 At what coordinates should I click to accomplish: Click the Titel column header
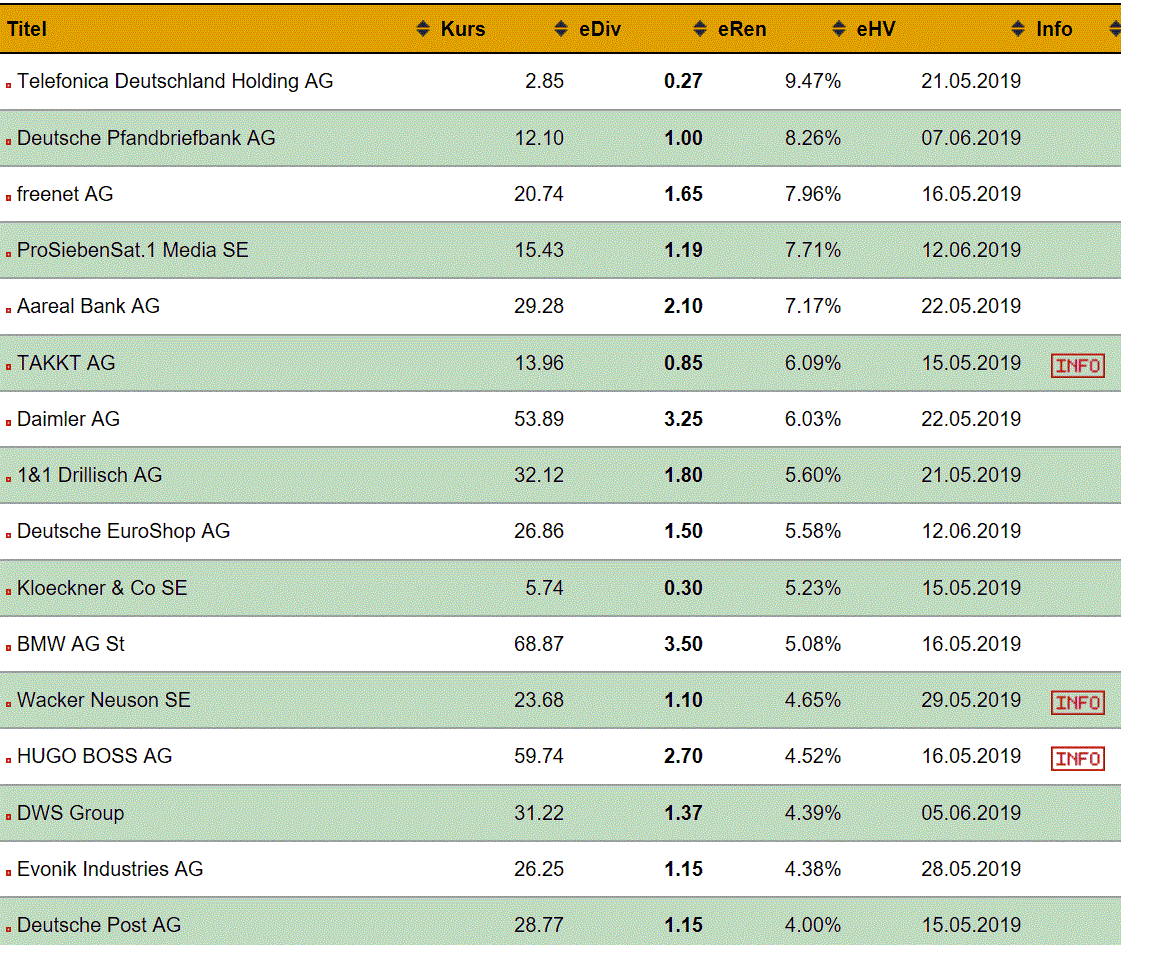pos(27,29)
